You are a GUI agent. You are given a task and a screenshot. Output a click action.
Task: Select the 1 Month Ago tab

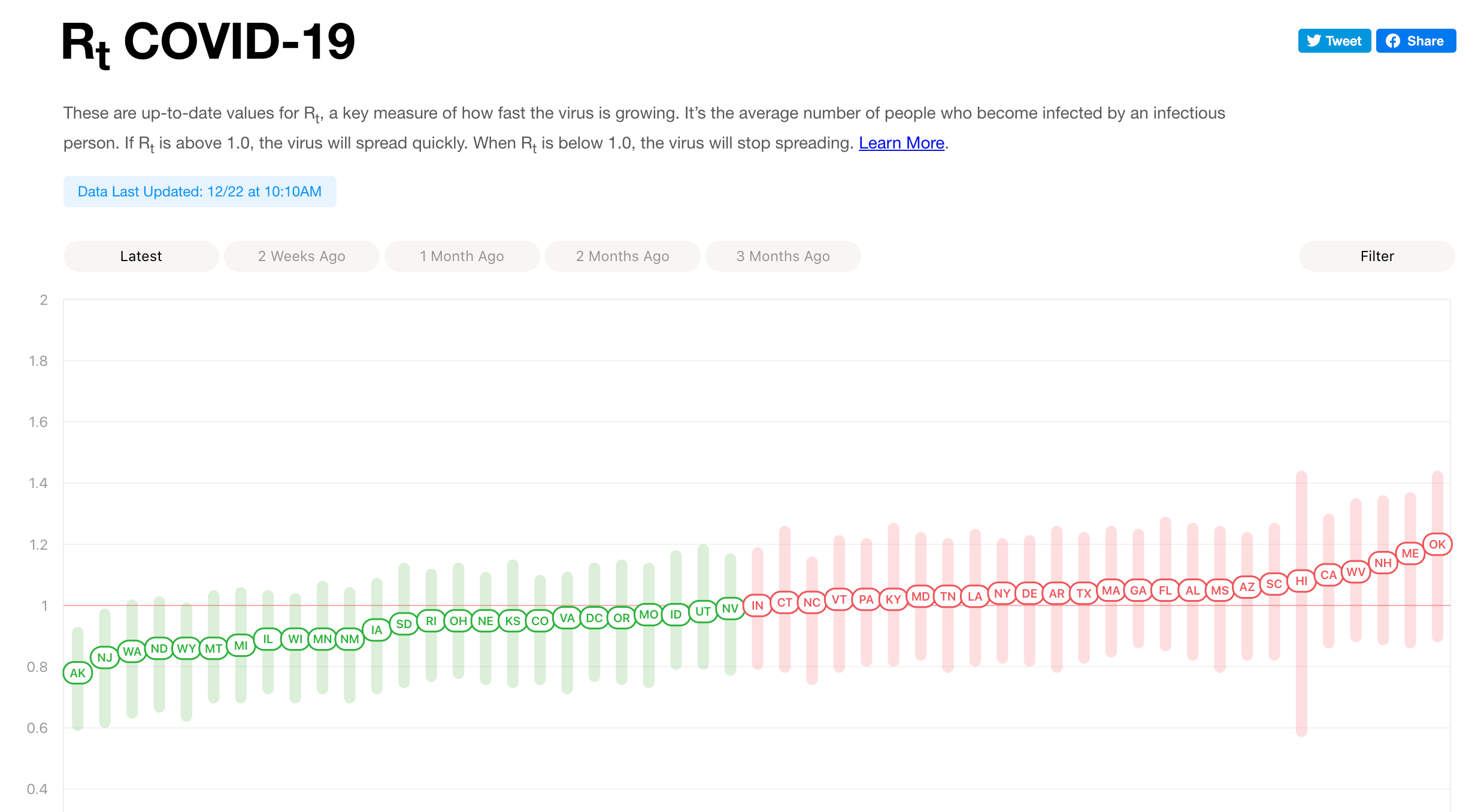pyautogui.click(x=462, y=256)
